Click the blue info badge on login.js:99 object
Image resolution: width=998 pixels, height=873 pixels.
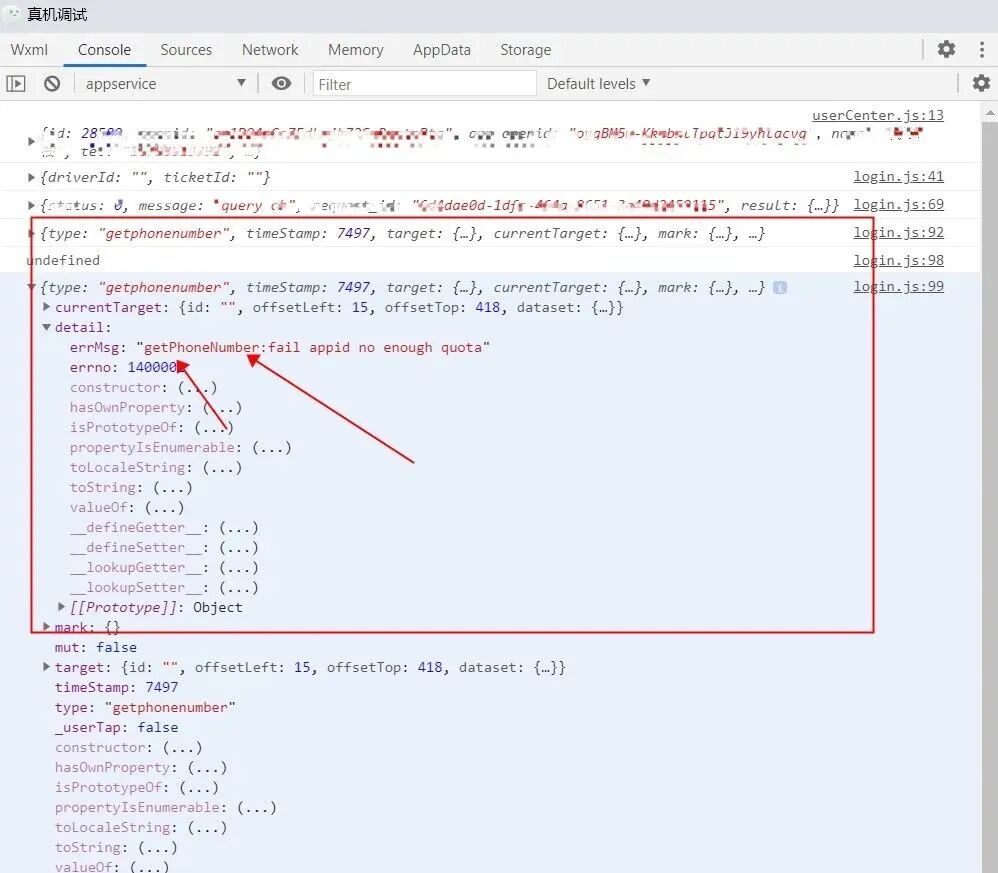(780, 288)
